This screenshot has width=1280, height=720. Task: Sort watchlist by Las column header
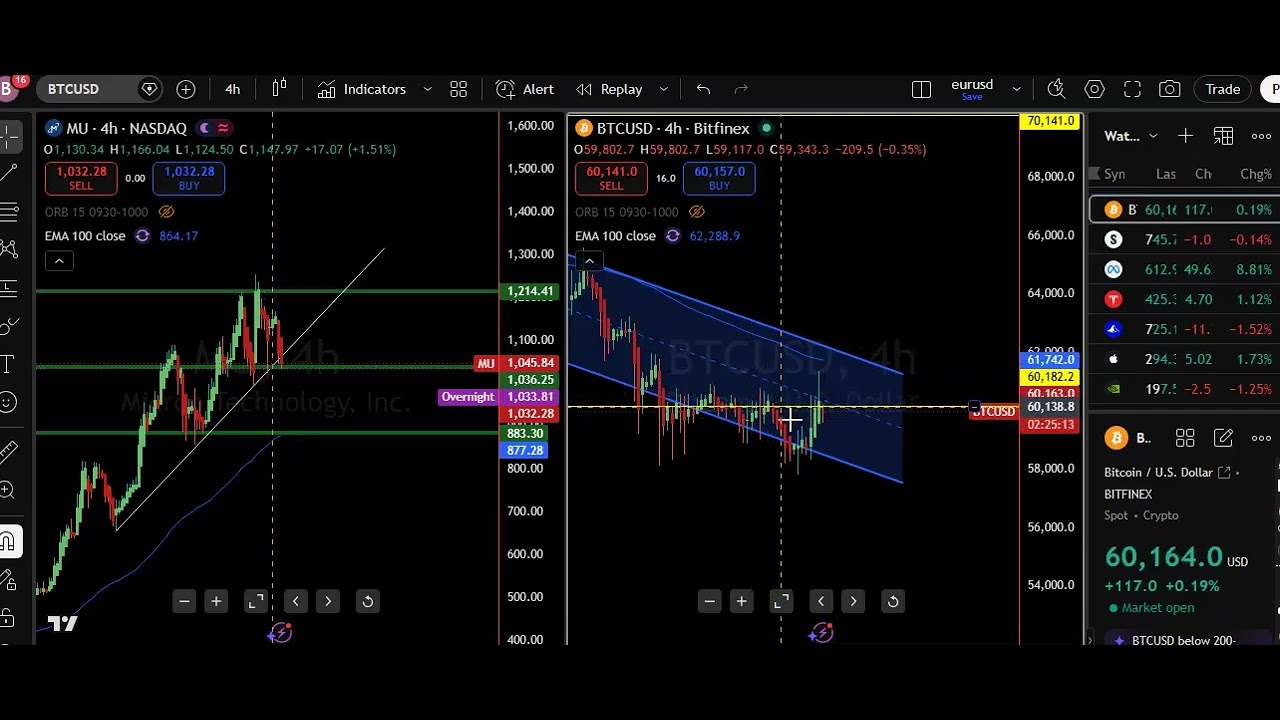[x=1166, y=174]
